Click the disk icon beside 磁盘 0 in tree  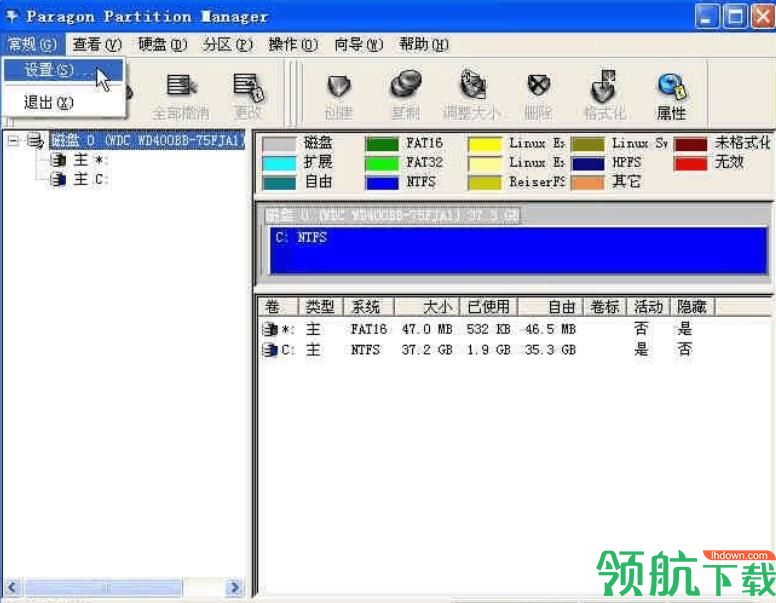tap(35, 141)
